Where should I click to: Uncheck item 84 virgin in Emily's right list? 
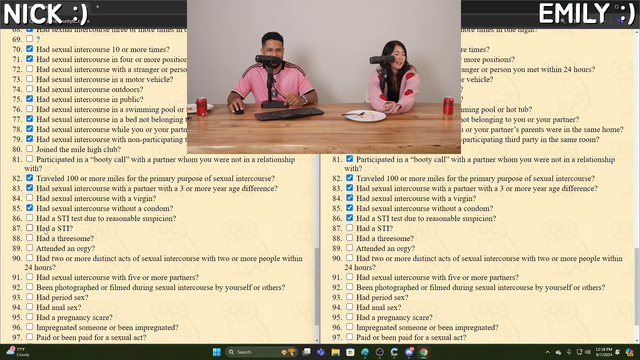click(349, 198)
